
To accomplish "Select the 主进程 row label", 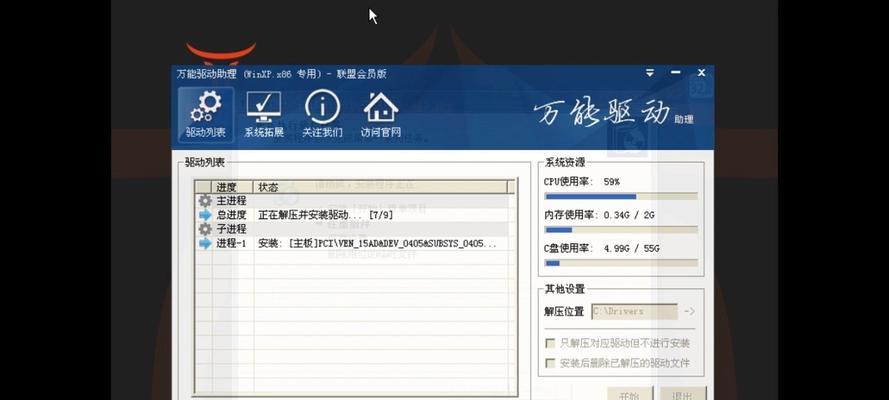I will [x=231, y=201].
